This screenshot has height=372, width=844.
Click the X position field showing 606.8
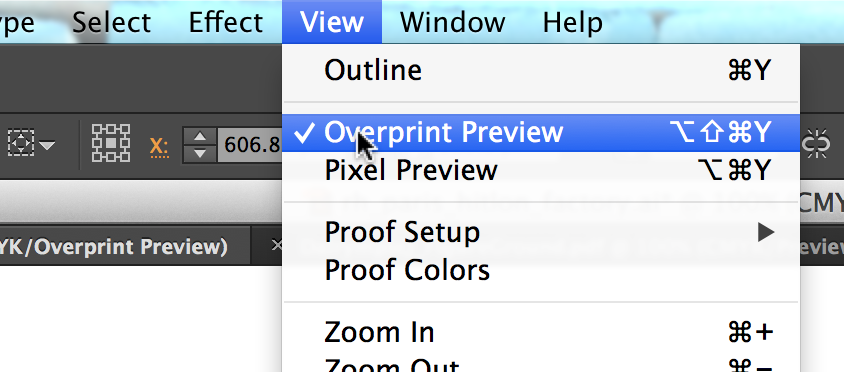coord(250,145)
